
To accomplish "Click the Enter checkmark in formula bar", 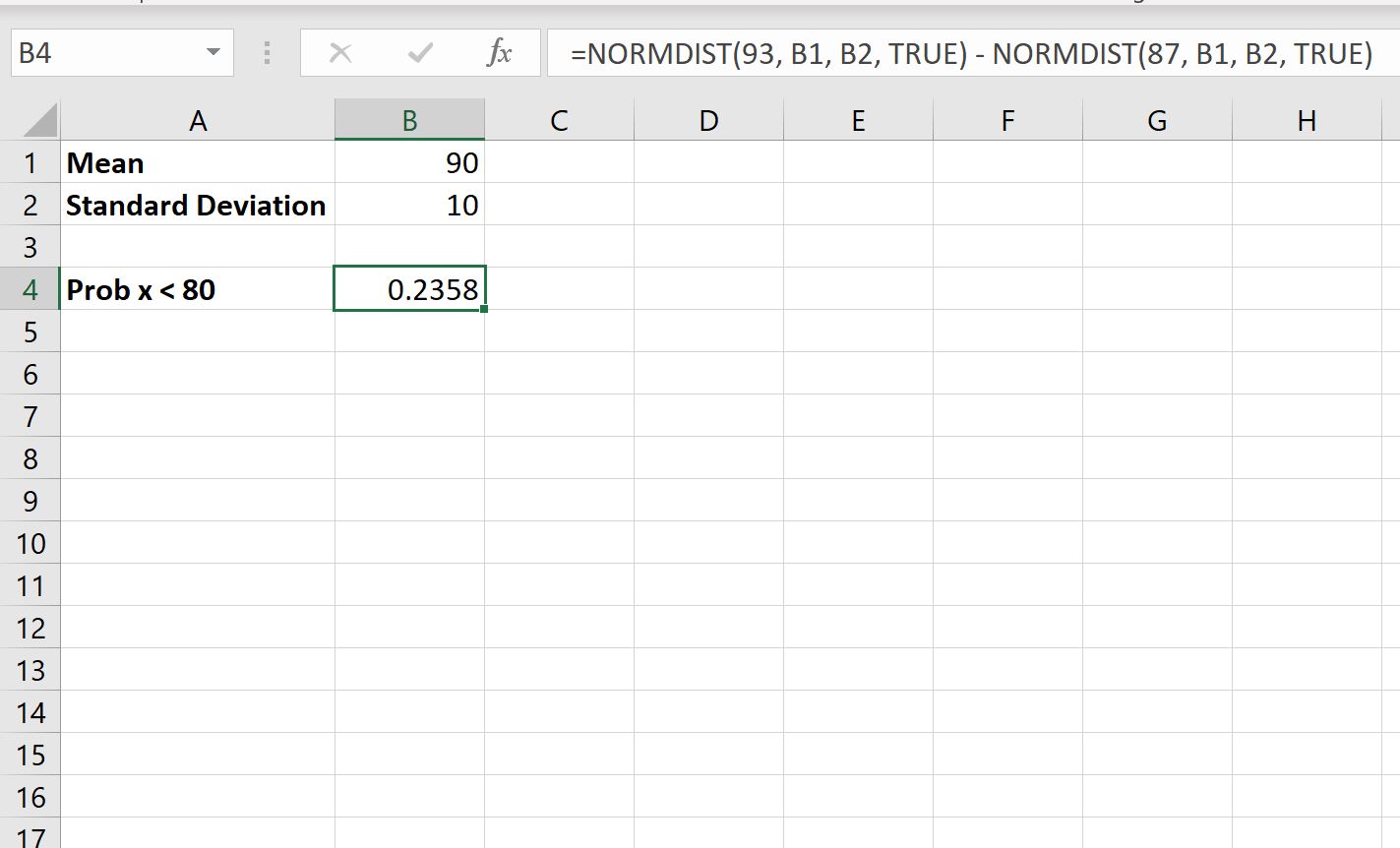I will [420, 54].
